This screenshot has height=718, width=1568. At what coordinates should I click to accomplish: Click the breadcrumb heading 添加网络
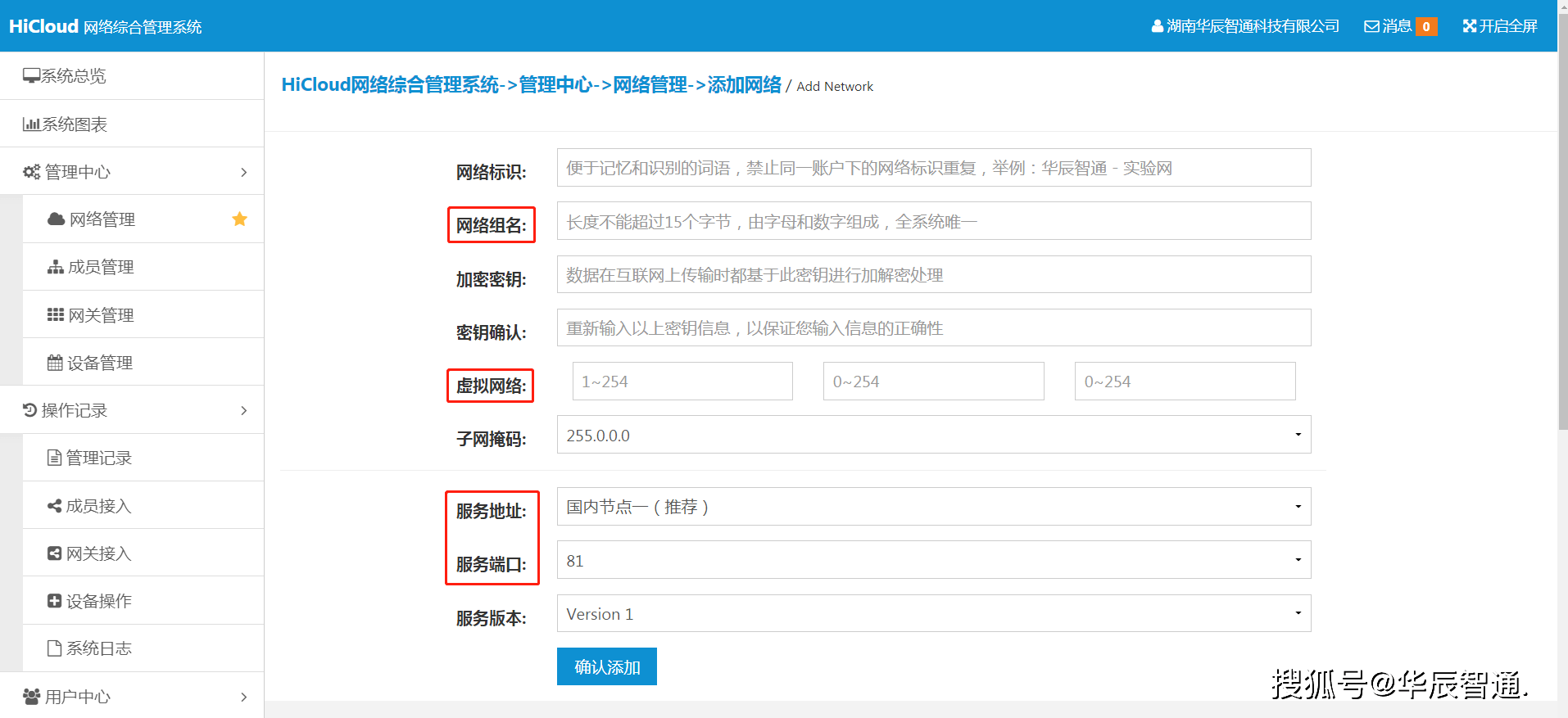(x=744, y=85)
